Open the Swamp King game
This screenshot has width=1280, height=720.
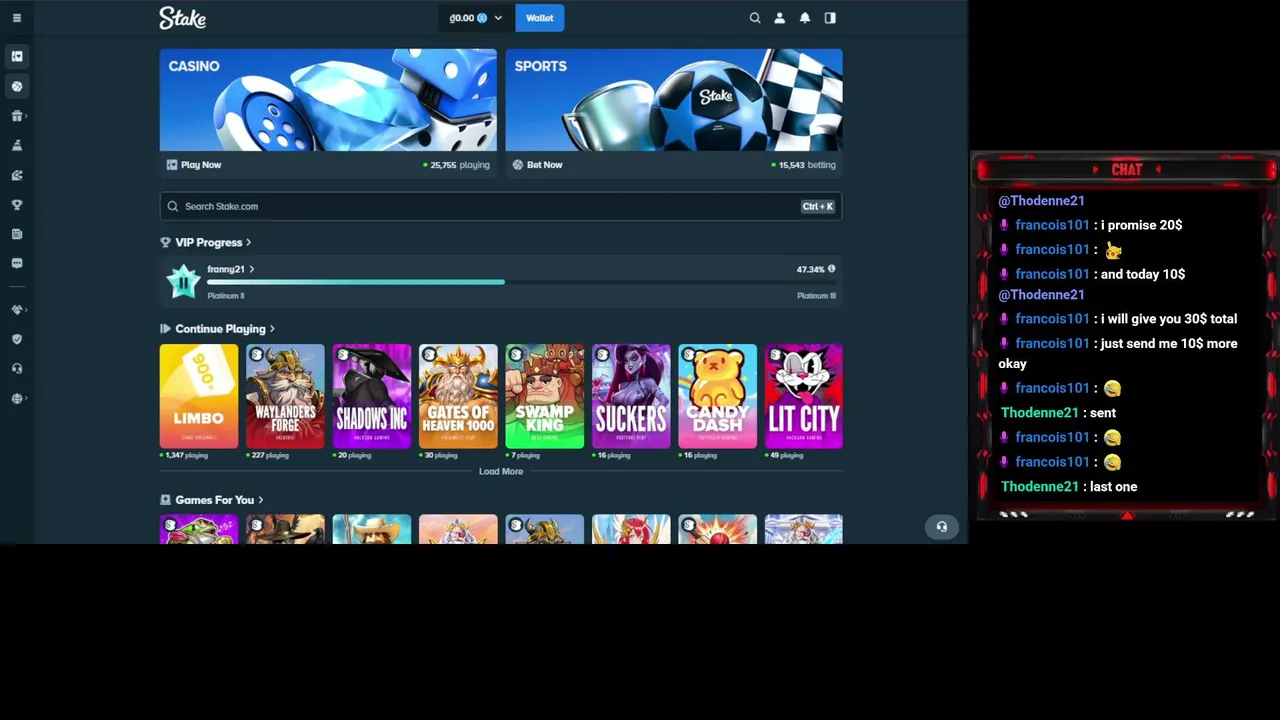(x=545, y=396)
